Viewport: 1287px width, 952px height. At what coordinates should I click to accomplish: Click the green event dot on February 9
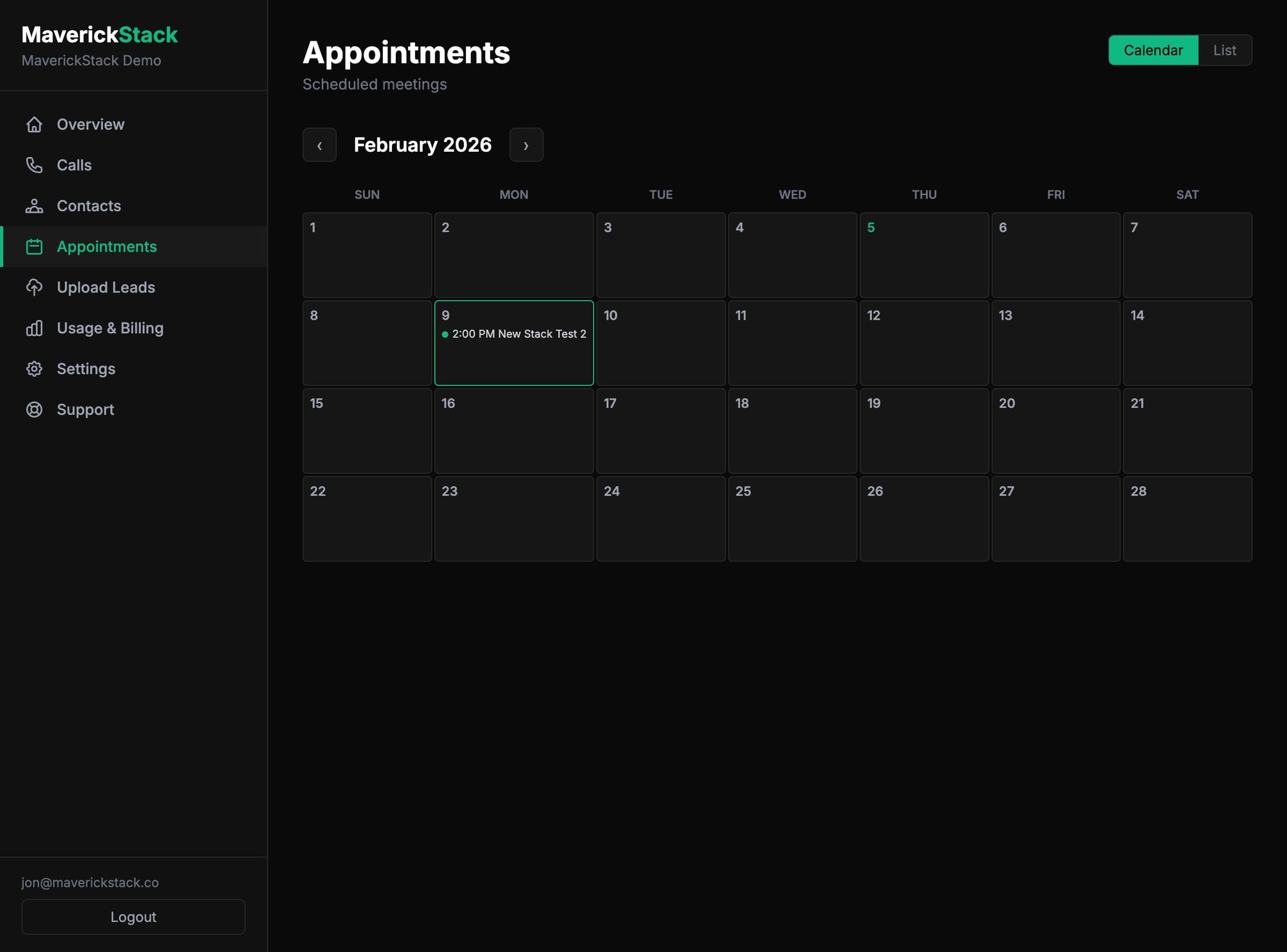coord(445,334)
